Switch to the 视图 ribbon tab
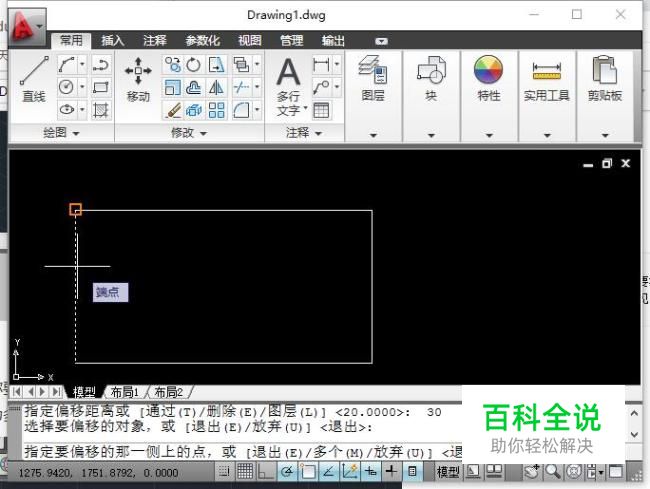The image size is (650, 489). click(x=250, y=41)
